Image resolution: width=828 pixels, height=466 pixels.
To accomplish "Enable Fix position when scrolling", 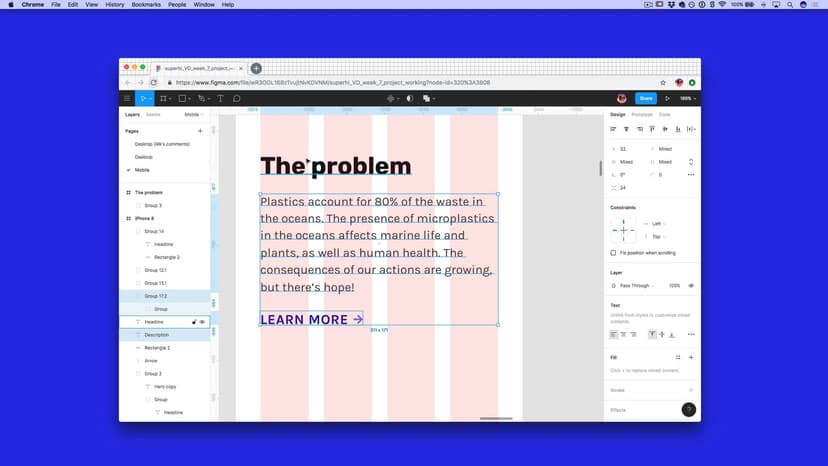I will click(613, 253).
